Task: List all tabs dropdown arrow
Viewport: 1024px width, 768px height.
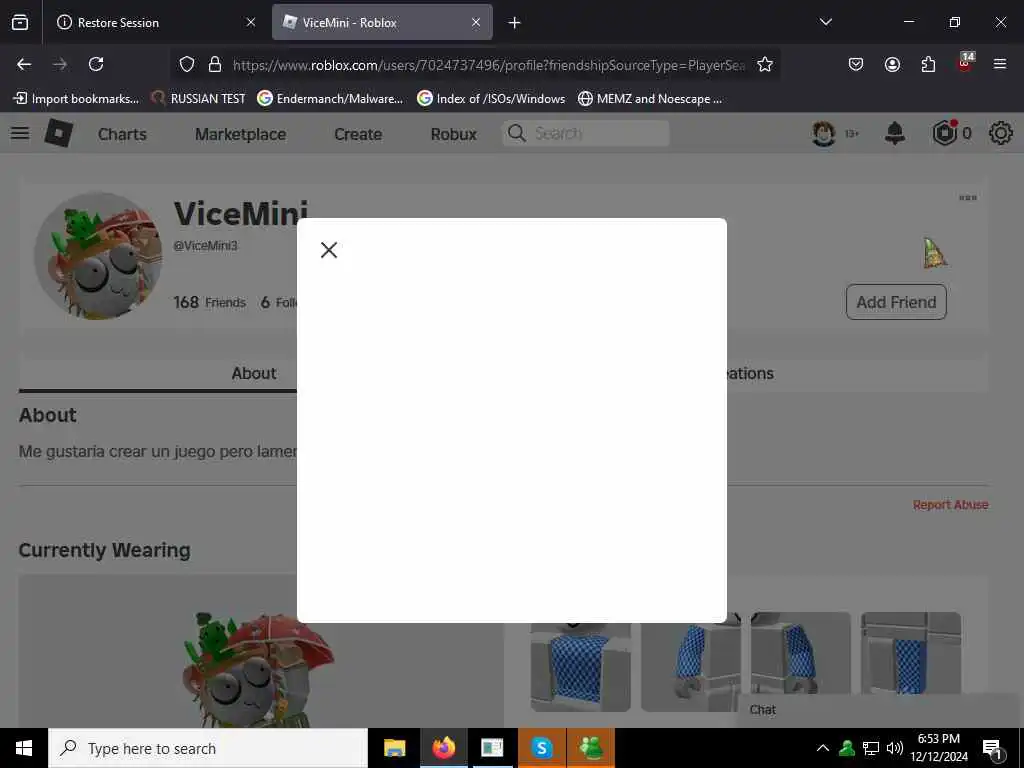Action: point(825,22)
